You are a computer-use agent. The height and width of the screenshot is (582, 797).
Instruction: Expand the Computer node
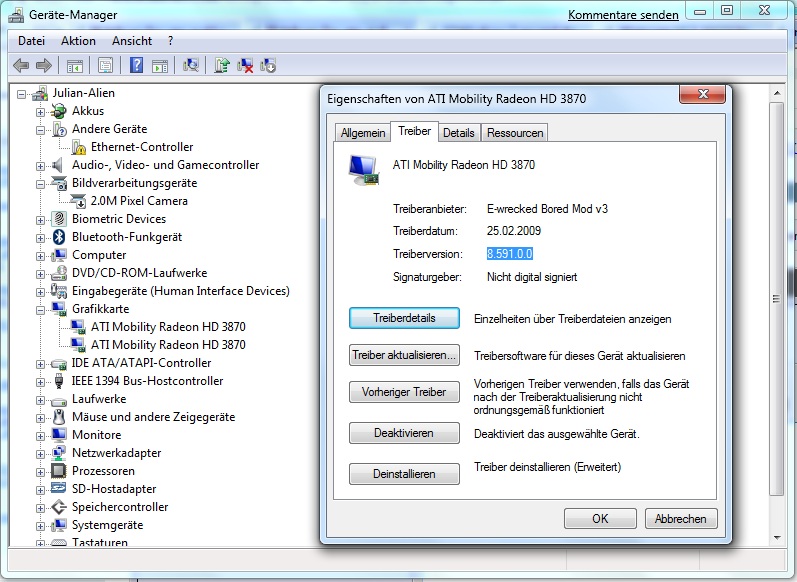pyautogui.click(x=40, y=257)
